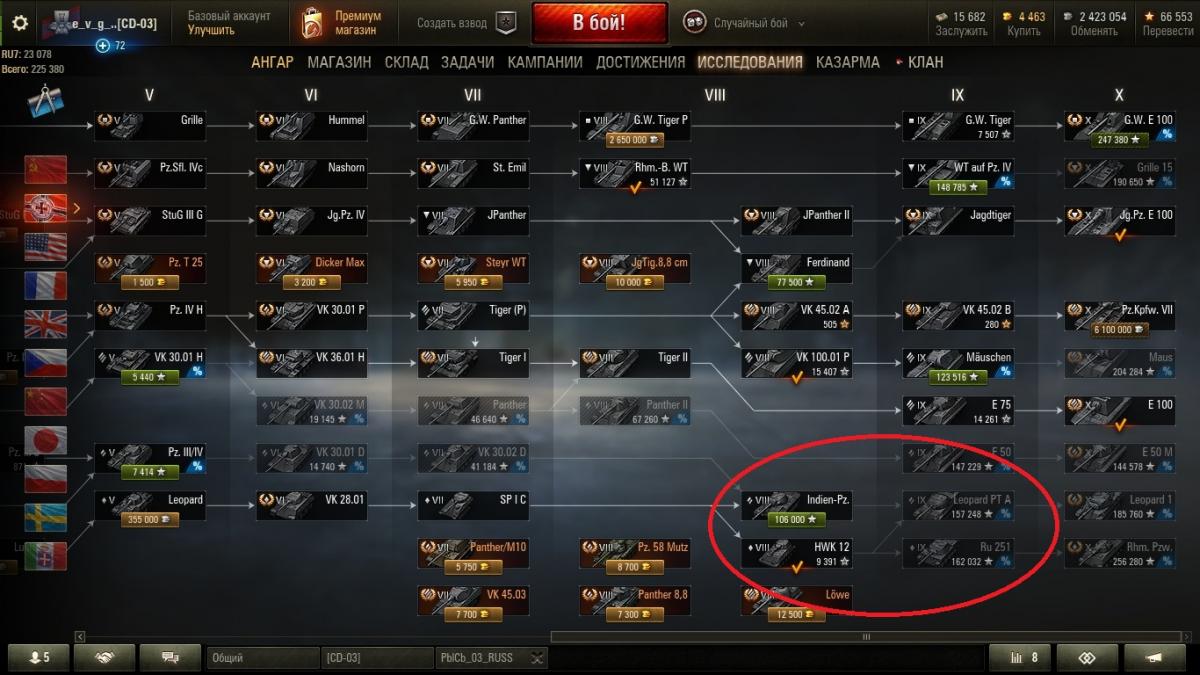Open the Достижения tab
The image size is (1200, 675).
point(640,62)
